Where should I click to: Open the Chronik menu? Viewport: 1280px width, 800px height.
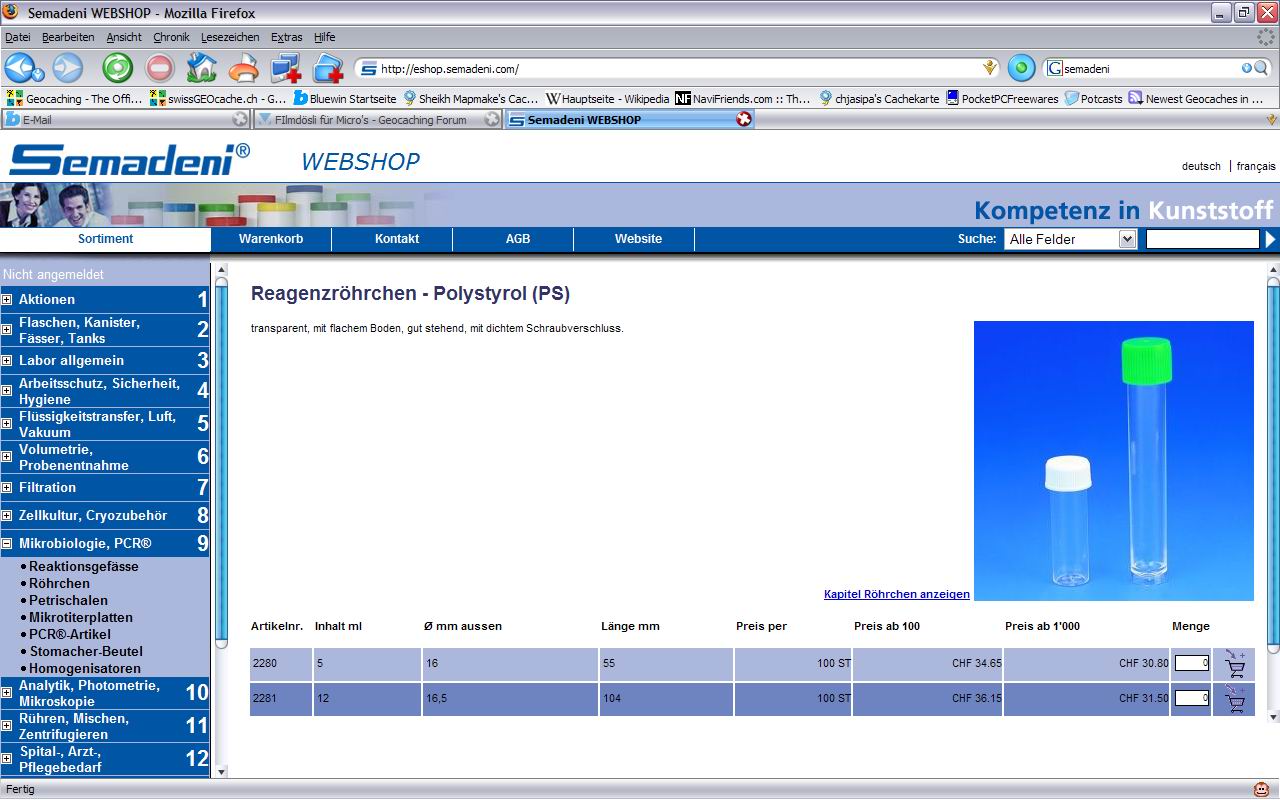tap(171, 37)
